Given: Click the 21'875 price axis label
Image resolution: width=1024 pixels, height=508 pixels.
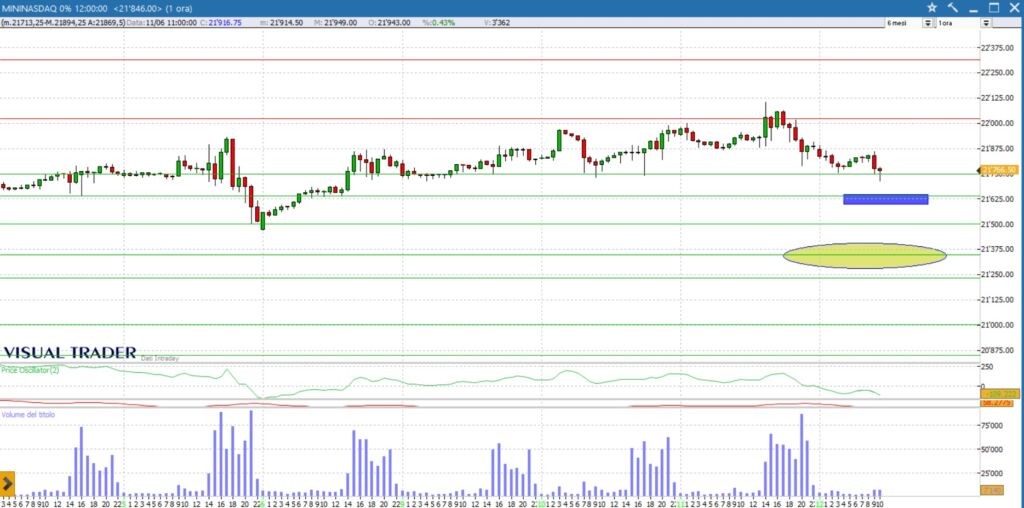Looking at the screenshot, I should 999,148.
